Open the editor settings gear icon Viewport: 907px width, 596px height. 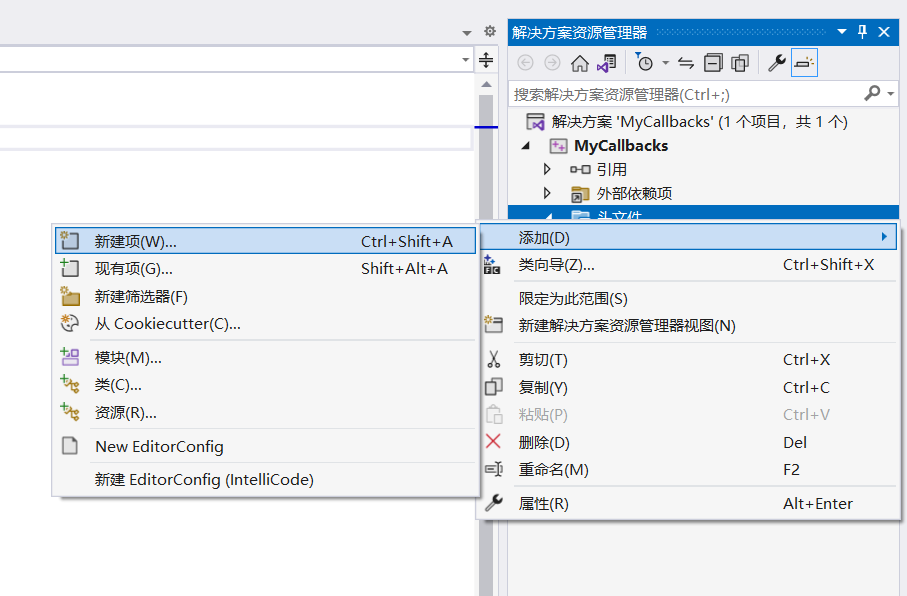pyautogui.click(x=490, y=31)
